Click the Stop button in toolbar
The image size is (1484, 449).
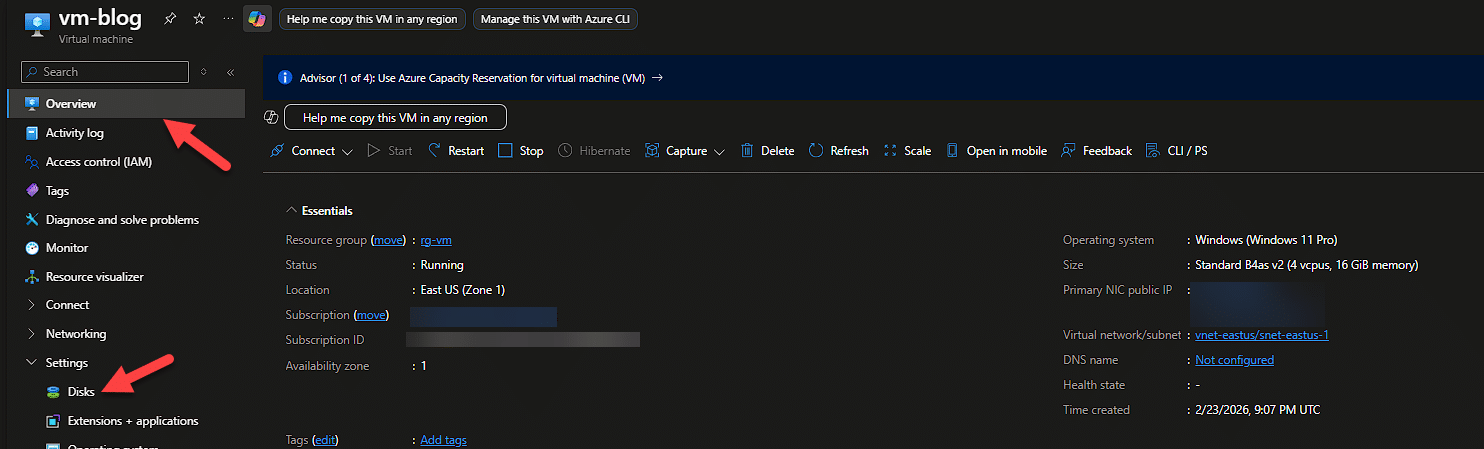coord(521,151)
